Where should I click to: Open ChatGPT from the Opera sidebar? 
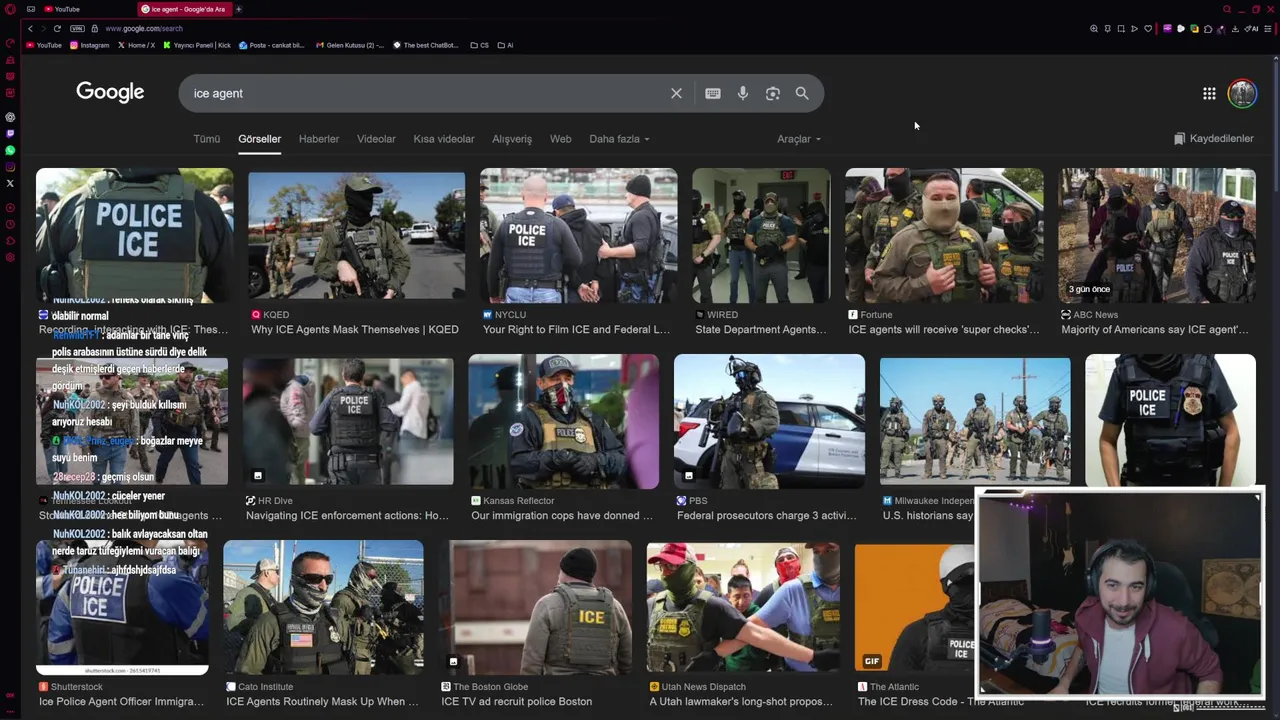pyautogui.click(x=10, y=117)
